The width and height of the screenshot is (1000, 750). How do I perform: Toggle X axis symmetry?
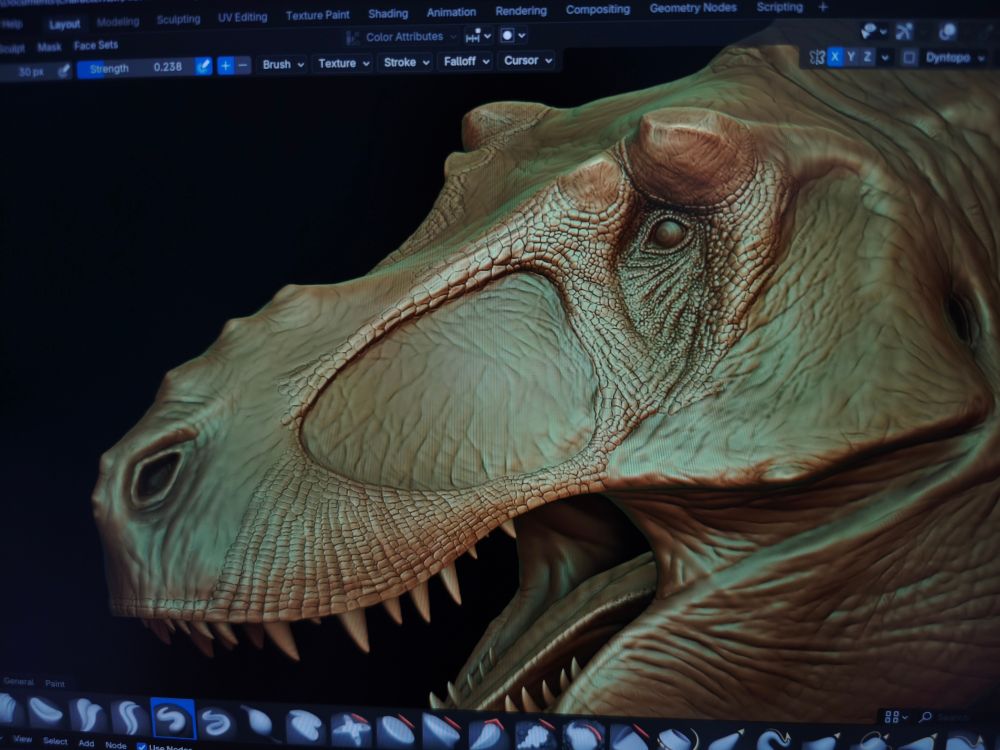coord(835,57)
